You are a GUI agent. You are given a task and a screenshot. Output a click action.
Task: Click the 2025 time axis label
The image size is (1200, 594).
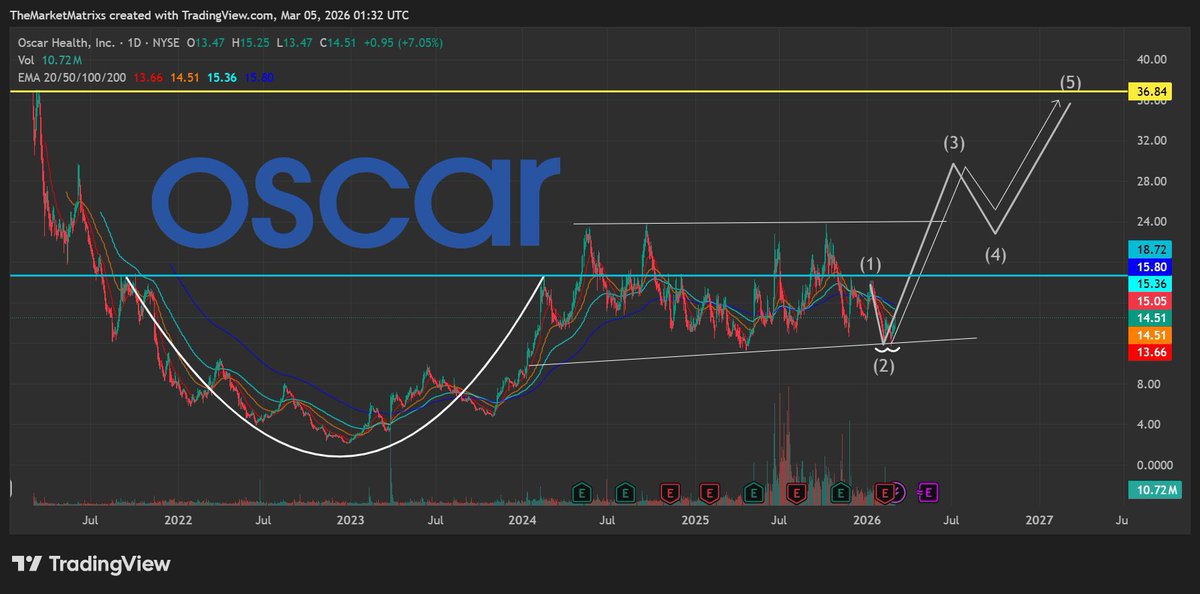pos(695,520)
